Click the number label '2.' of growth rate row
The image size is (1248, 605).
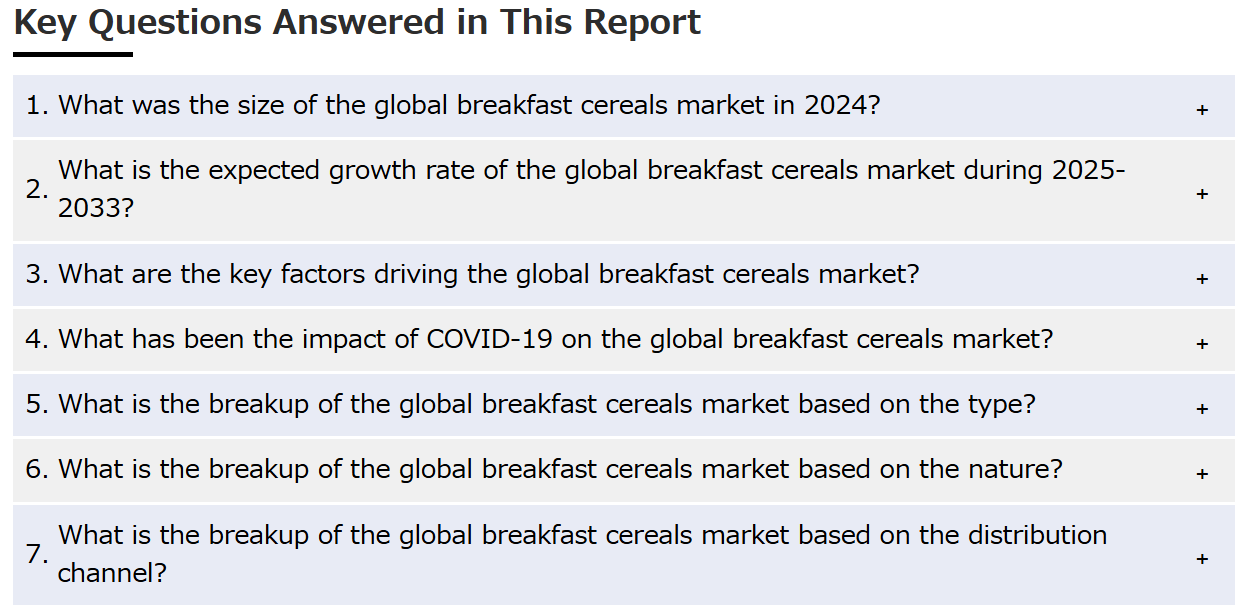click(x=37, y=189)
